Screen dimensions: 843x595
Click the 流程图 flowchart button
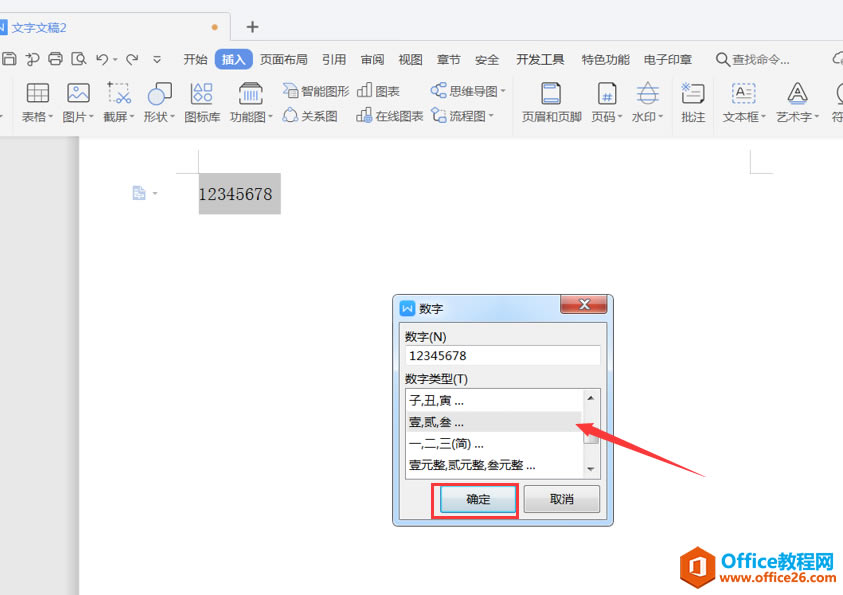[x=459, y=116]
